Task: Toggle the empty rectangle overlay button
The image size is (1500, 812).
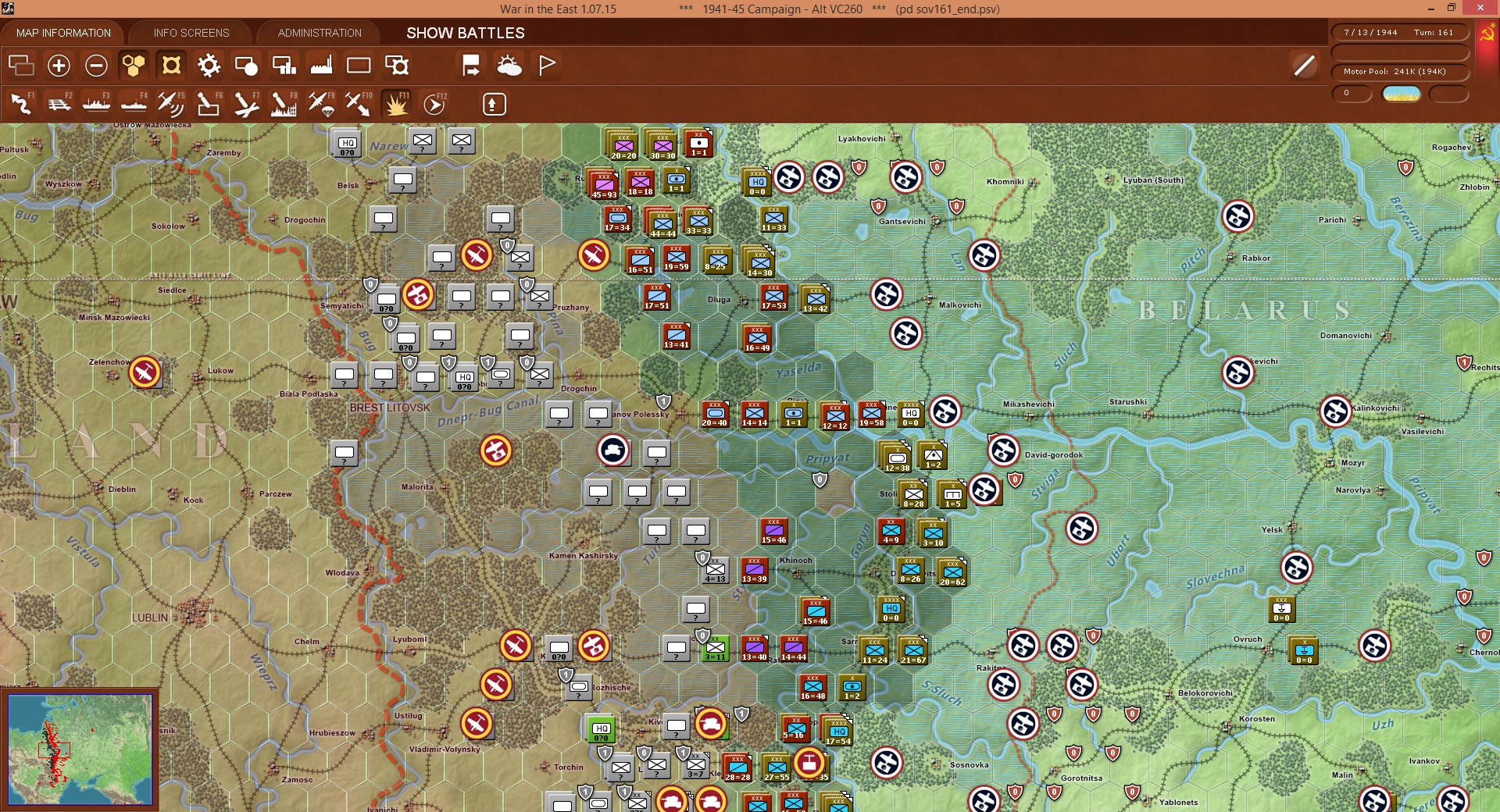Action: pyautogui.click(x=359, y=66)
